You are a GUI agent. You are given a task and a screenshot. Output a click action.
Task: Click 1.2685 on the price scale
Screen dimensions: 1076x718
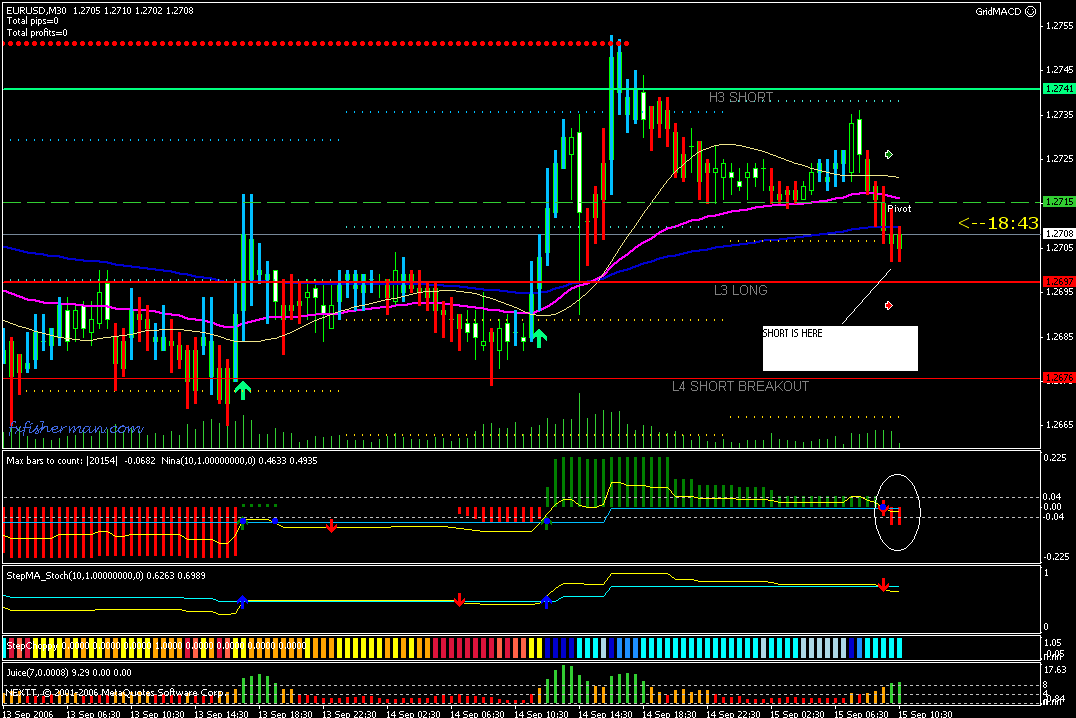(1060, 336)
